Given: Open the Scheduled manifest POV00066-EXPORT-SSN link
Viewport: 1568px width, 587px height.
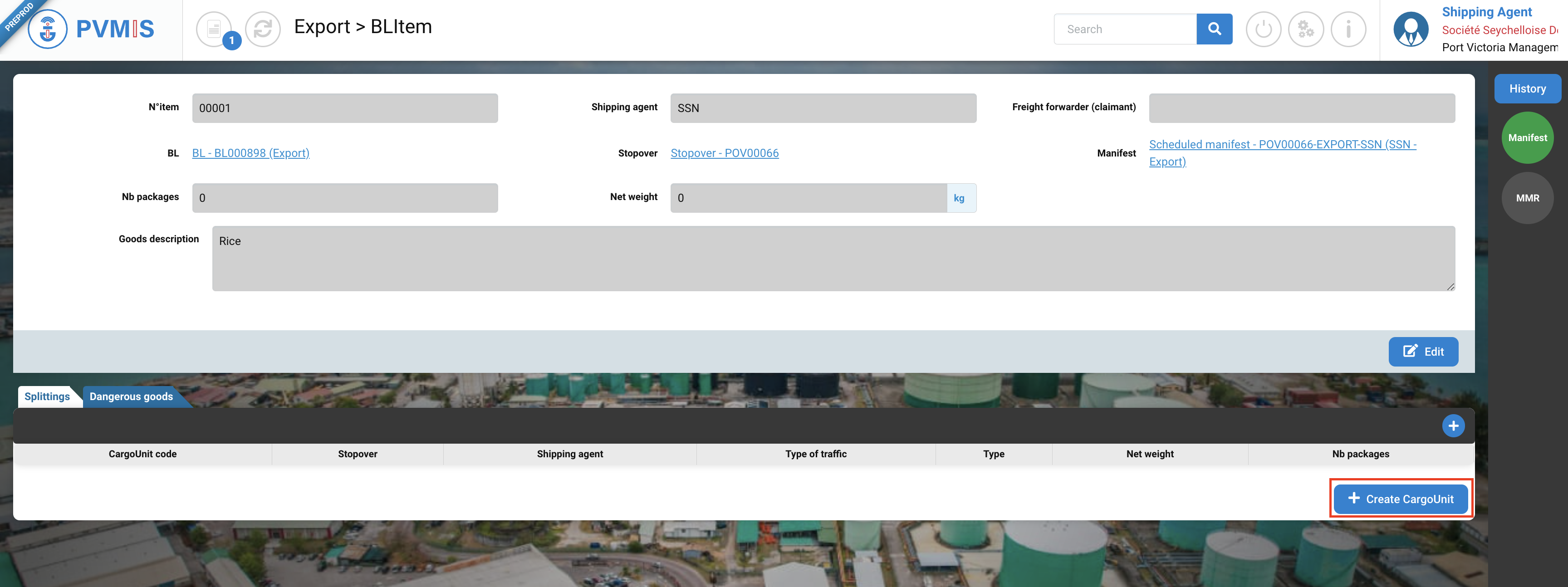Looking at the screenshot, I should [1282, 145].
